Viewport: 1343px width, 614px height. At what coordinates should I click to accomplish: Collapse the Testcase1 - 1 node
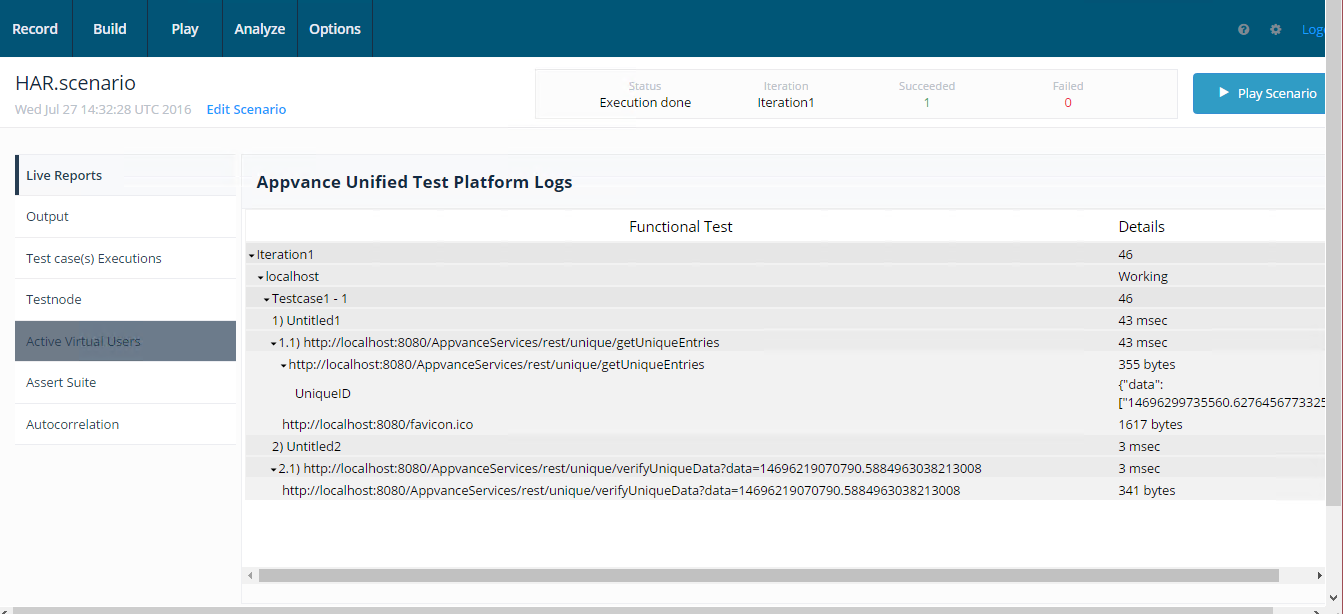pyautogui.click(x=267, y=299)
